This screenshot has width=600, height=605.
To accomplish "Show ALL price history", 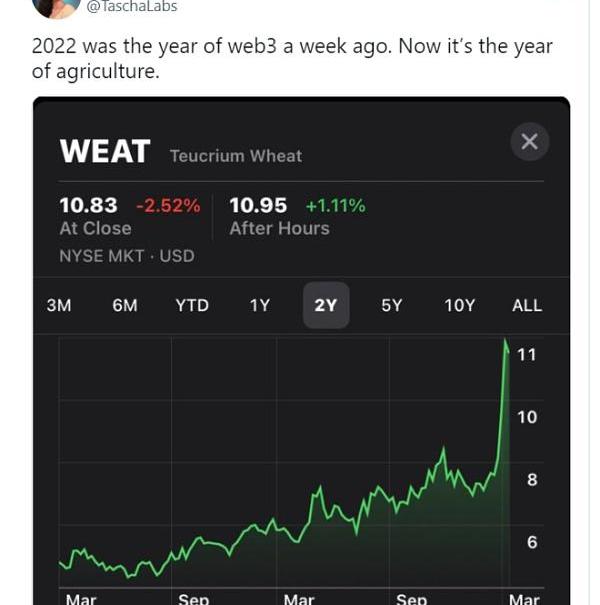I will (x=527, y=305).
